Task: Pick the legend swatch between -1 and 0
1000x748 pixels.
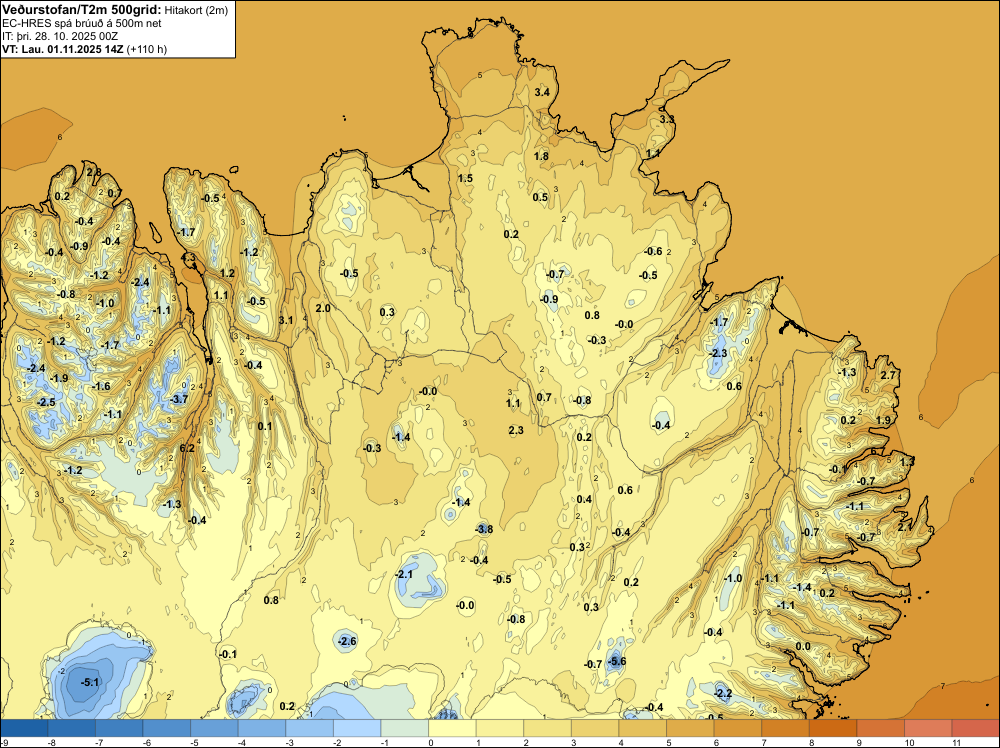Action: pyautogui.click(x=405, y=728)
